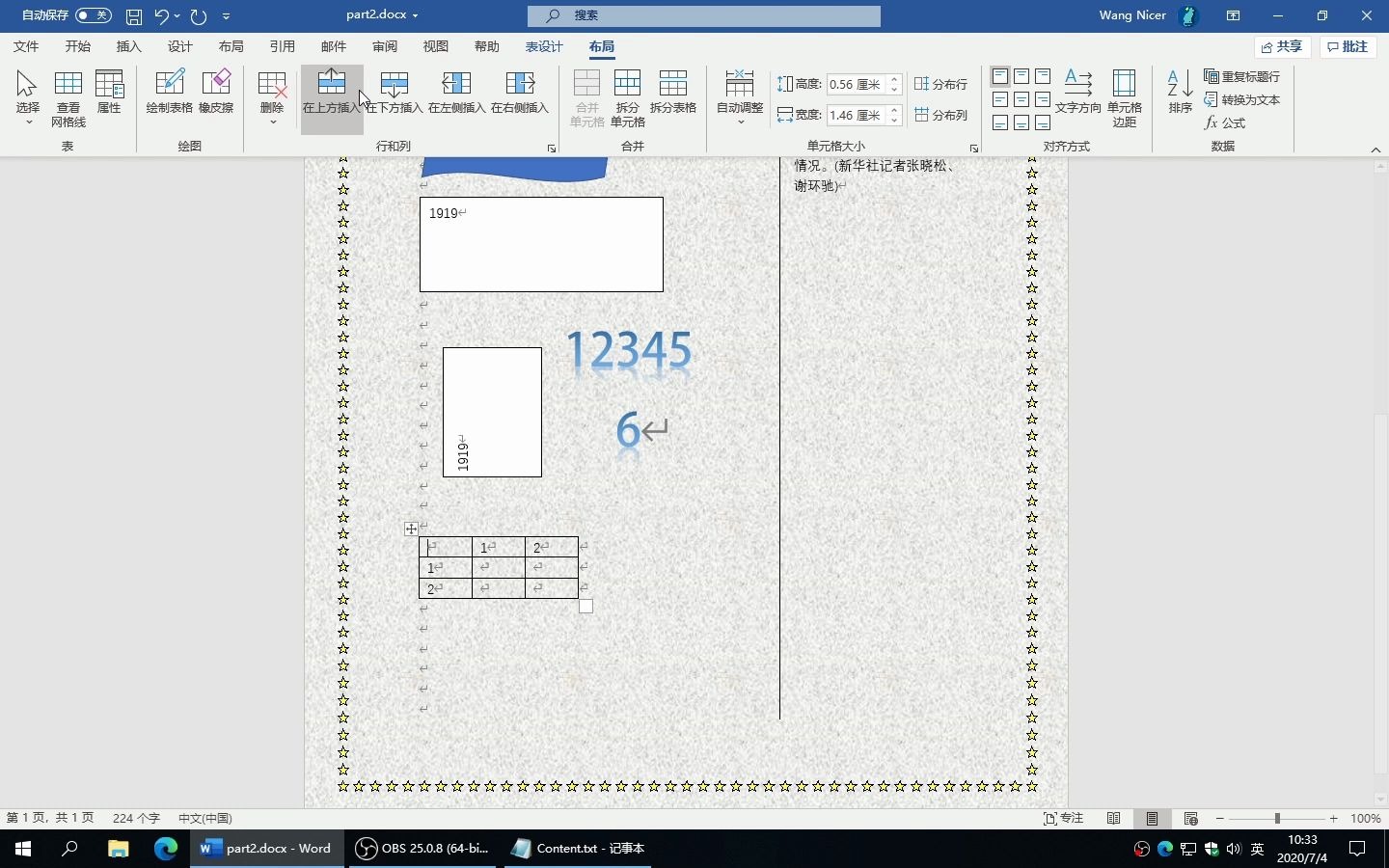Click the 搜索 search box at top
The width and height of the screenshot is (1389, 868).
coord(704,15)
